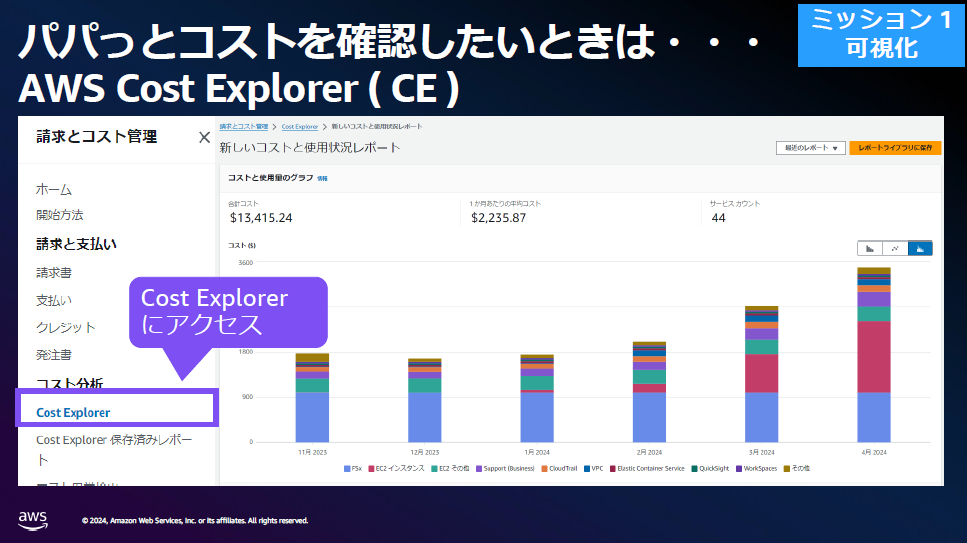The height and width of the screenshot is (543, 967).
Task: Click the total cost value $13,415.24
Action: [261, 218]
